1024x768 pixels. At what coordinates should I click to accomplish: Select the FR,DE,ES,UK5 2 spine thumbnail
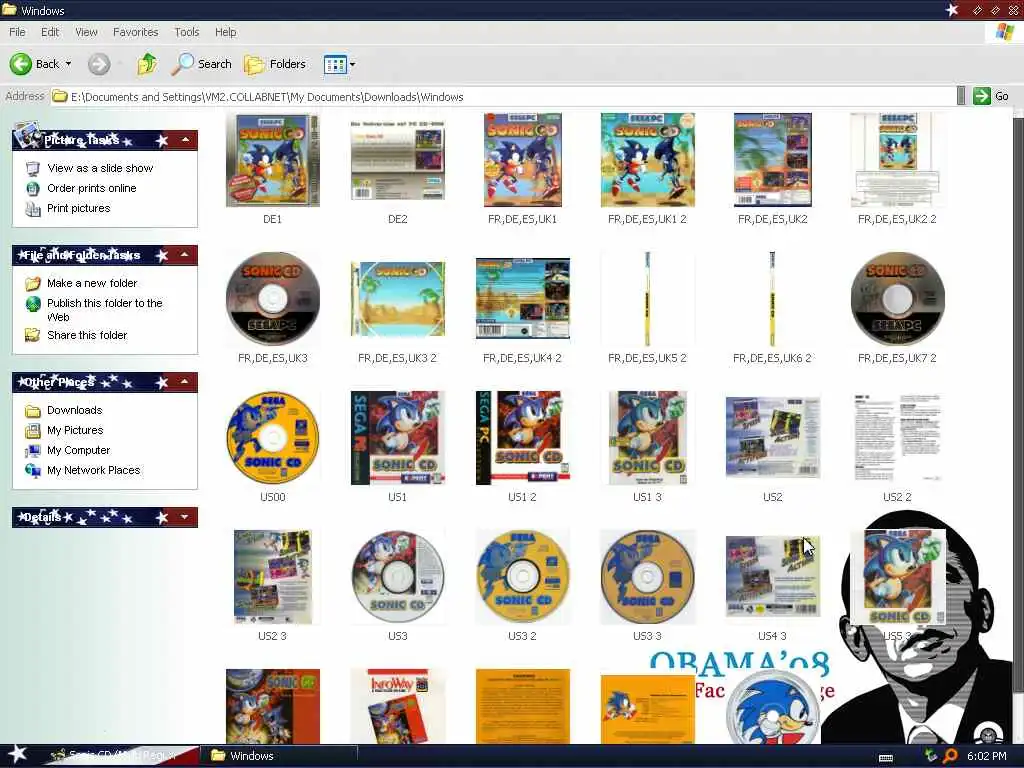point(647,299)
